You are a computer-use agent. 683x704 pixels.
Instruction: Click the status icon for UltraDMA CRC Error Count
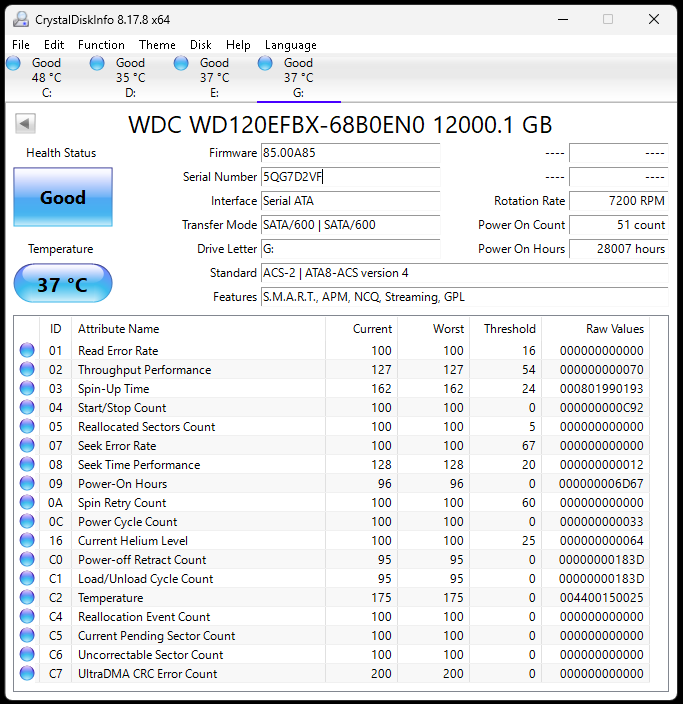(27, 673)
